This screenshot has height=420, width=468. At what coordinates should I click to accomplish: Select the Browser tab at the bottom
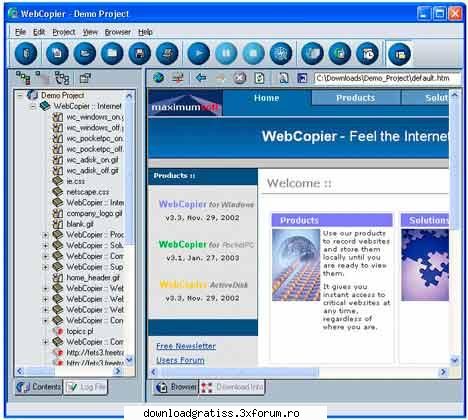click(176, 387)
